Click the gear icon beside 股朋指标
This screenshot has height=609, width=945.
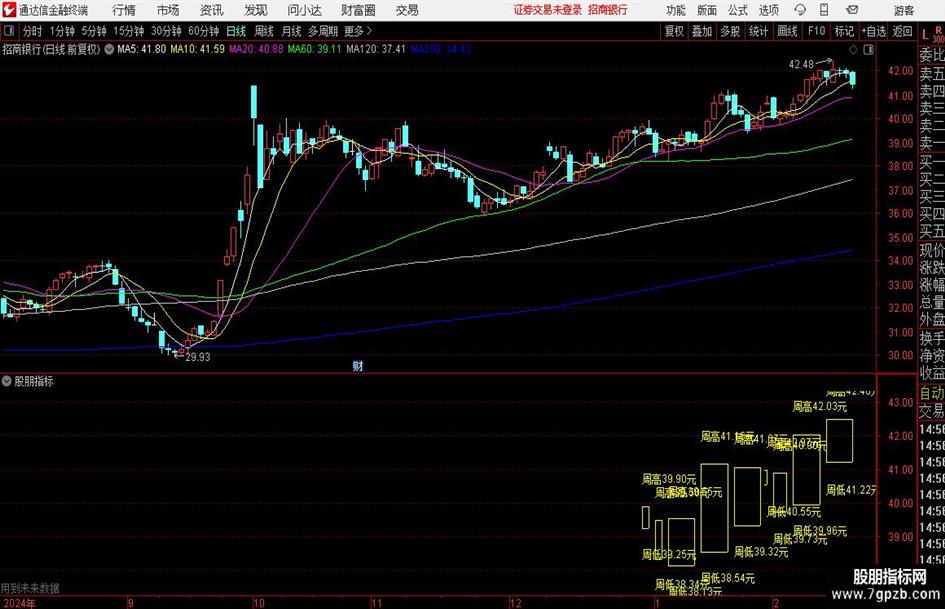[x=7, y=381]
